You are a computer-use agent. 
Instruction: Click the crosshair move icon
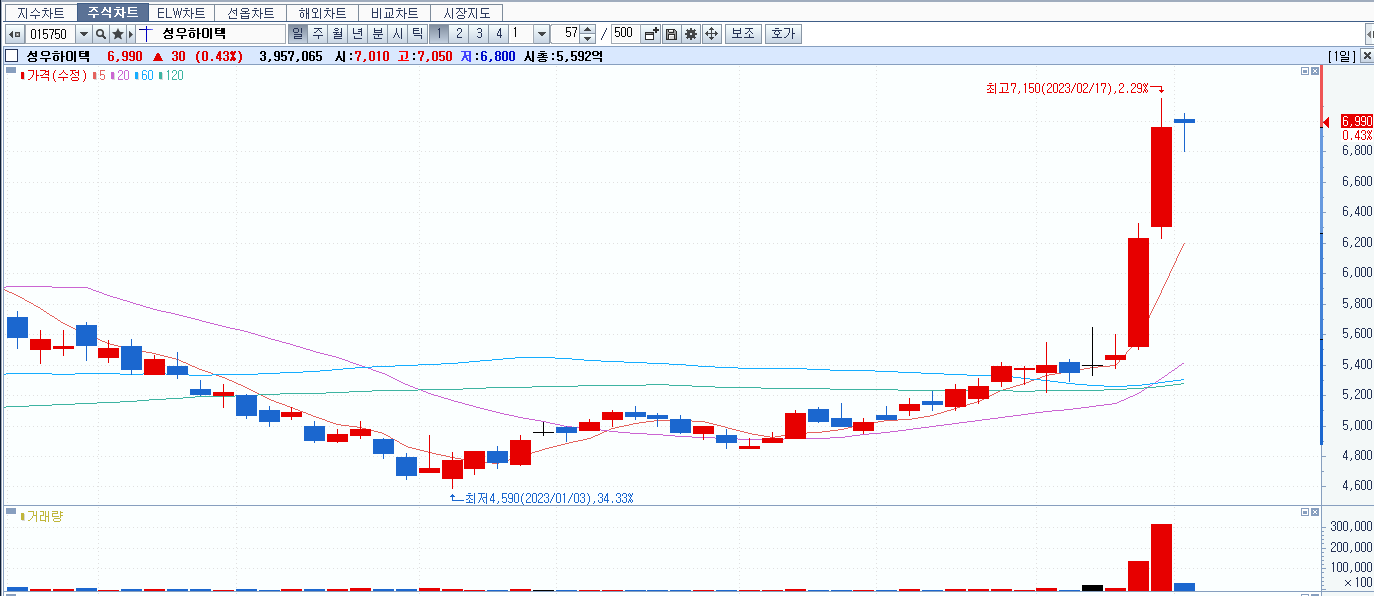tap(712, 34)
